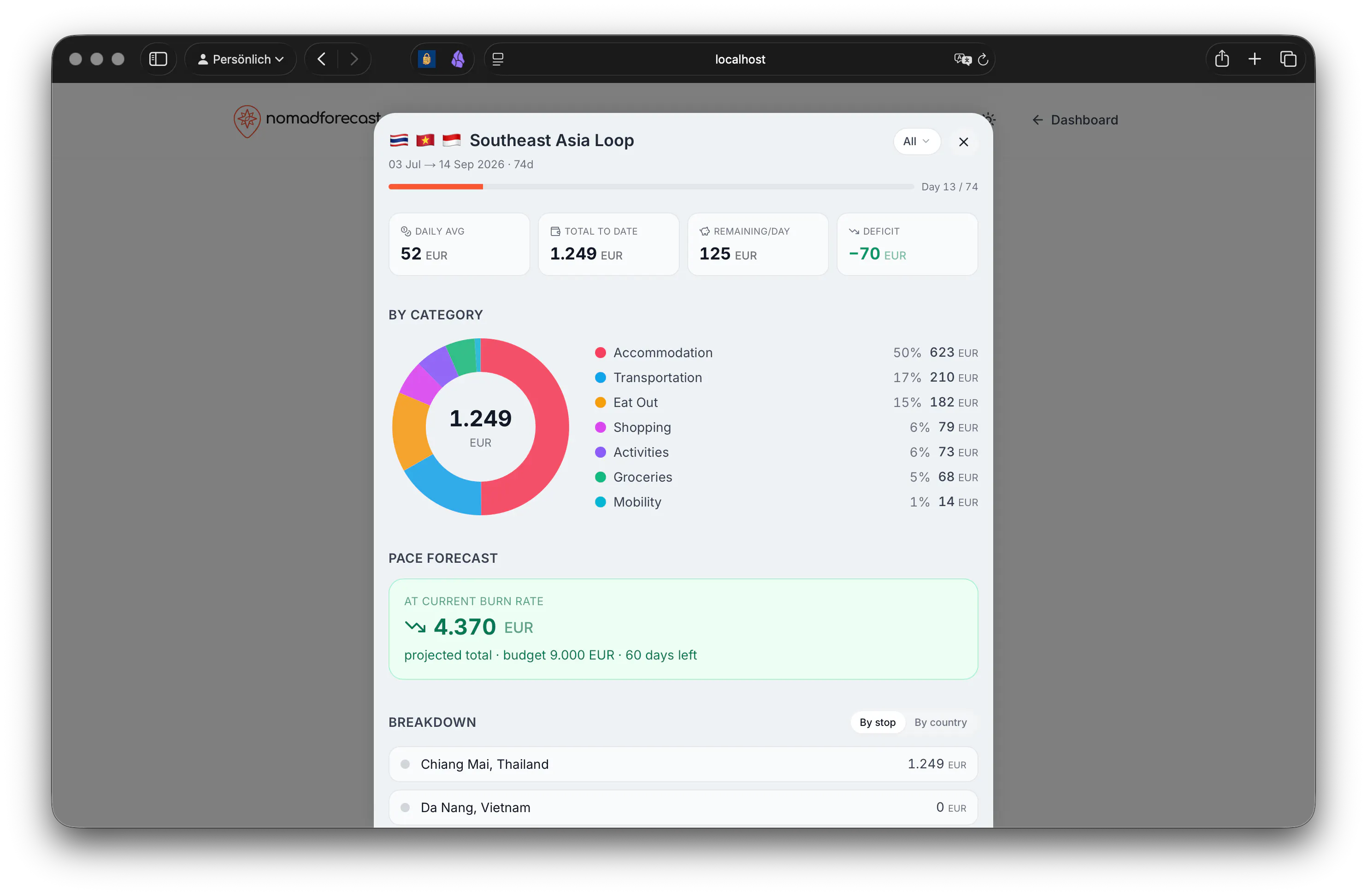Select the Daily Avg card

coord(459,244)
